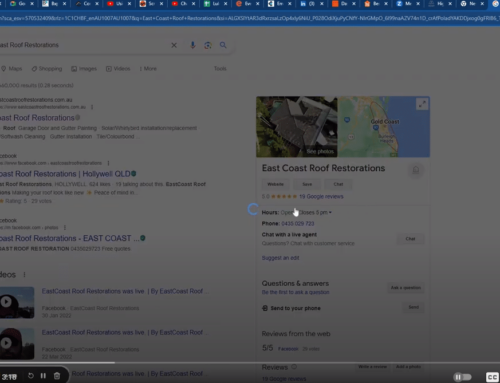Switch to Videos results tab
The width and height of the screenshot is (500, 383).
pyautogui.click(x=118, y=69)
